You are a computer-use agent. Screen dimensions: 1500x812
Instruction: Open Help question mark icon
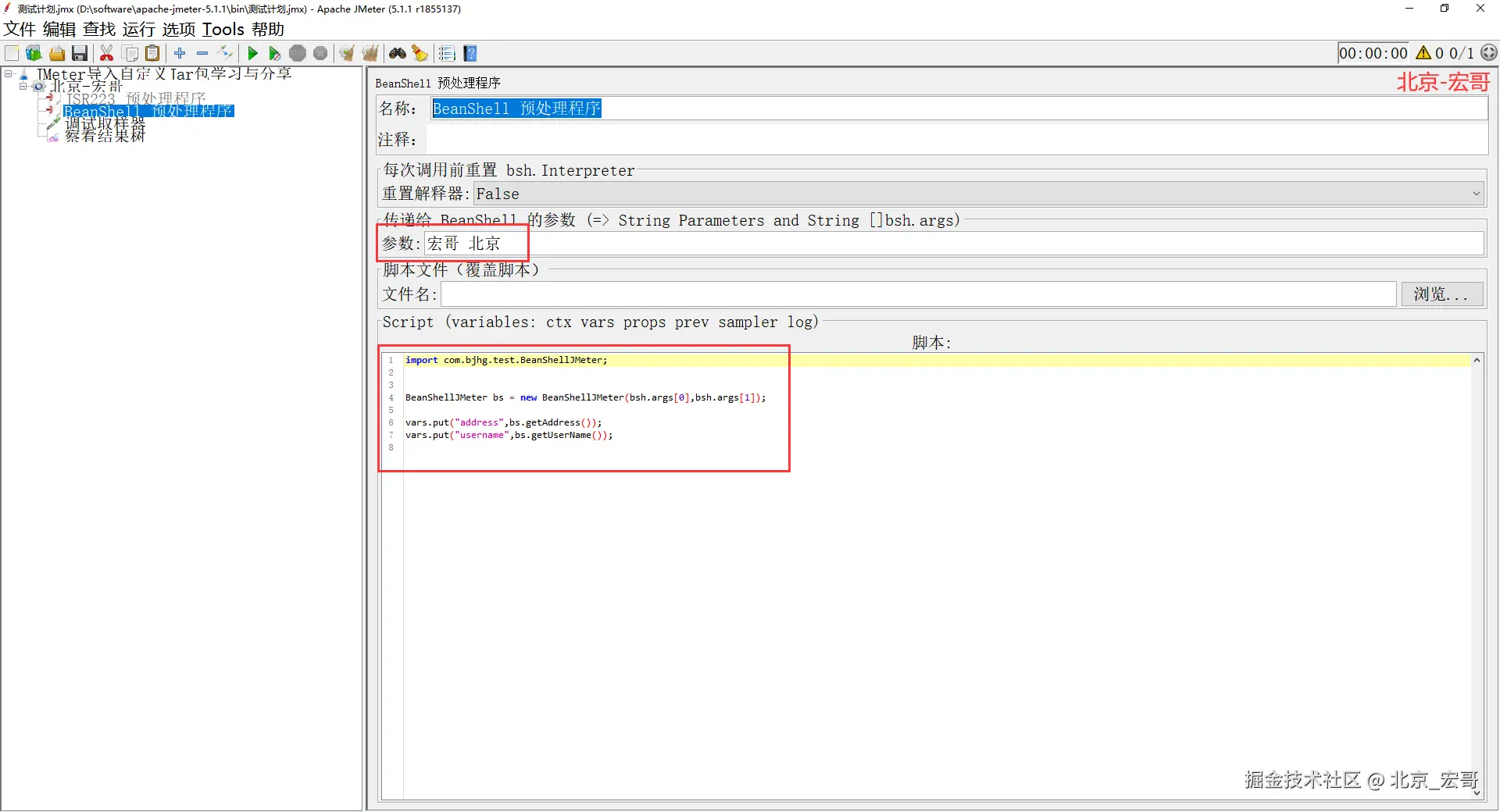point(470,53)
